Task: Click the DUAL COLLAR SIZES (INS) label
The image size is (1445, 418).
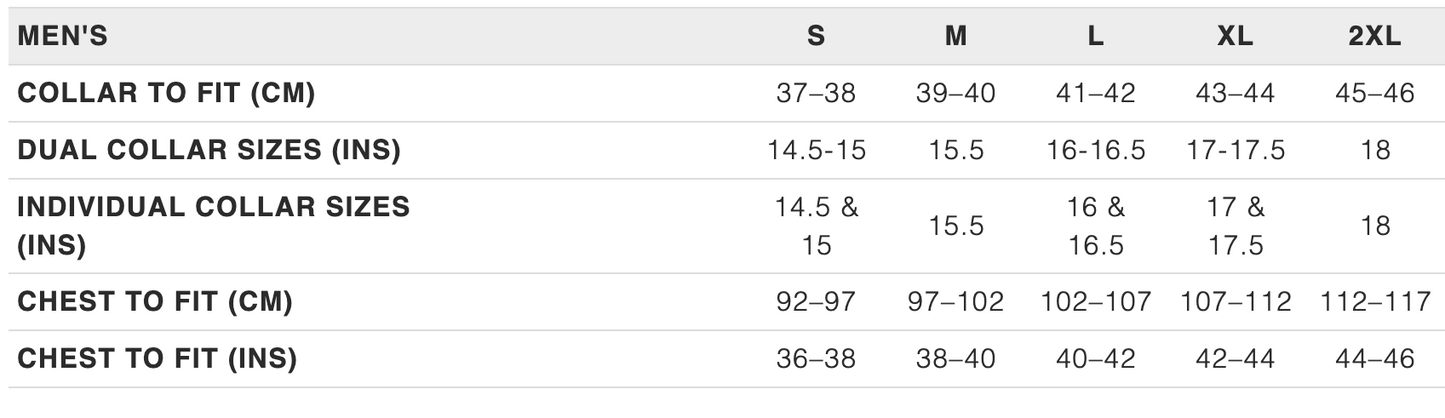Action: click(209, 151)
